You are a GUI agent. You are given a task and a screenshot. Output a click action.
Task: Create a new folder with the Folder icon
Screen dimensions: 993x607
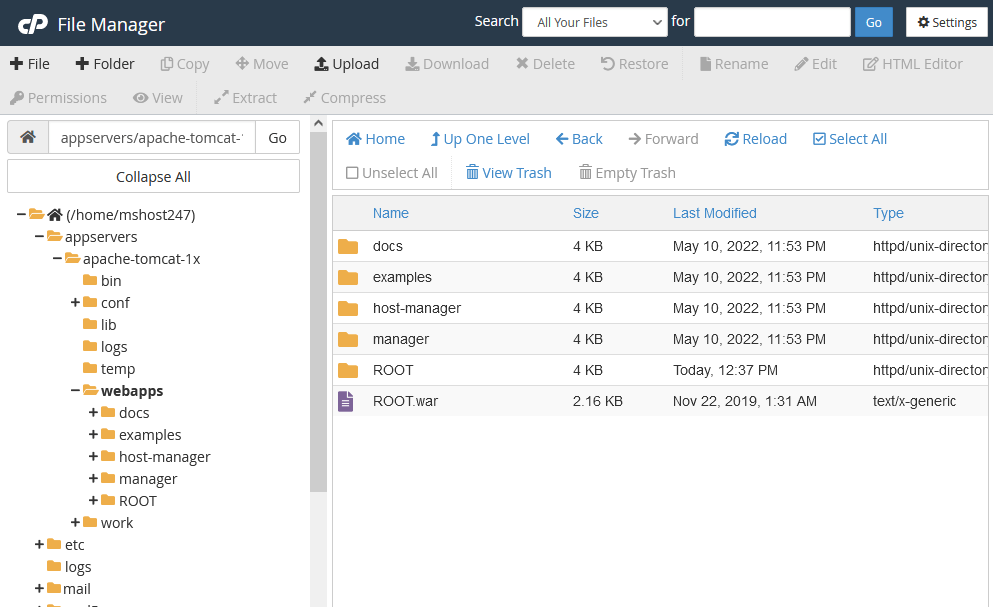[x=104, y=63]
